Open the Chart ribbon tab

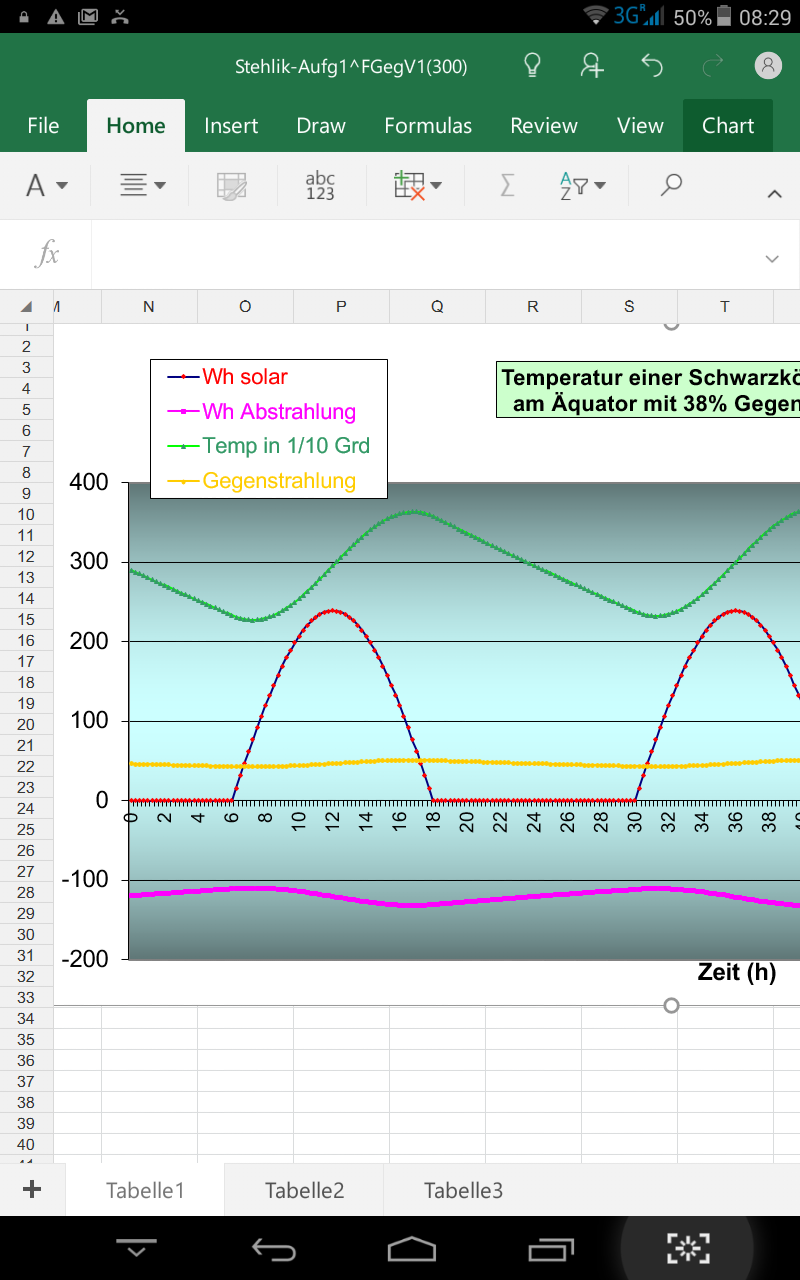(727, 126)
